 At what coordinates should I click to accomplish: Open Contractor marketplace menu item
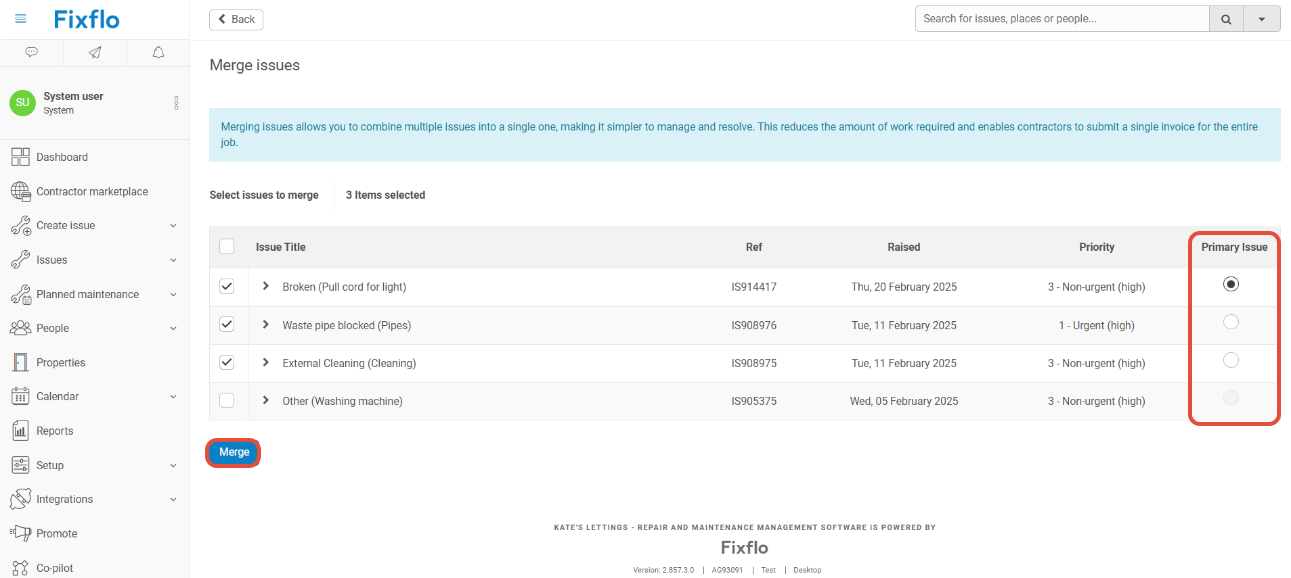pos(94,191)
